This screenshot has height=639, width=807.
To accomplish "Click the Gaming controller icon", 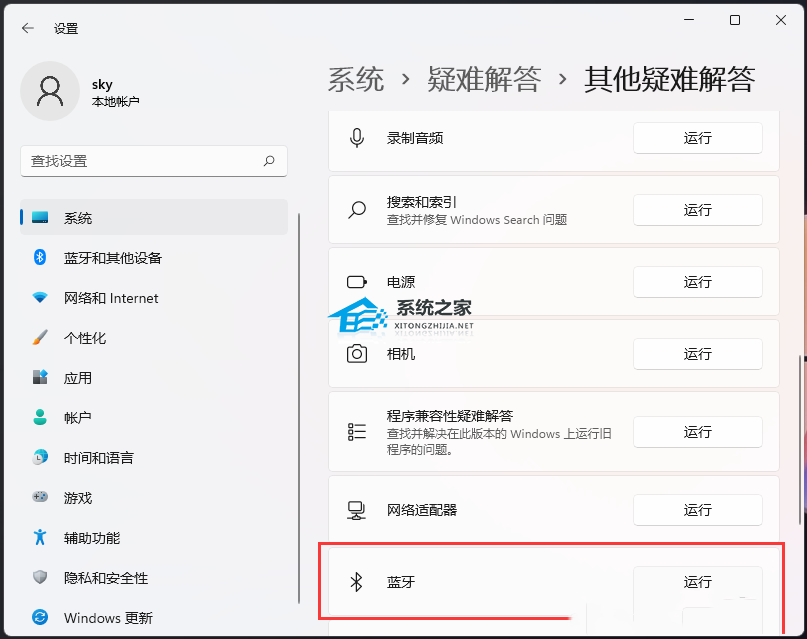I will 40,497.
